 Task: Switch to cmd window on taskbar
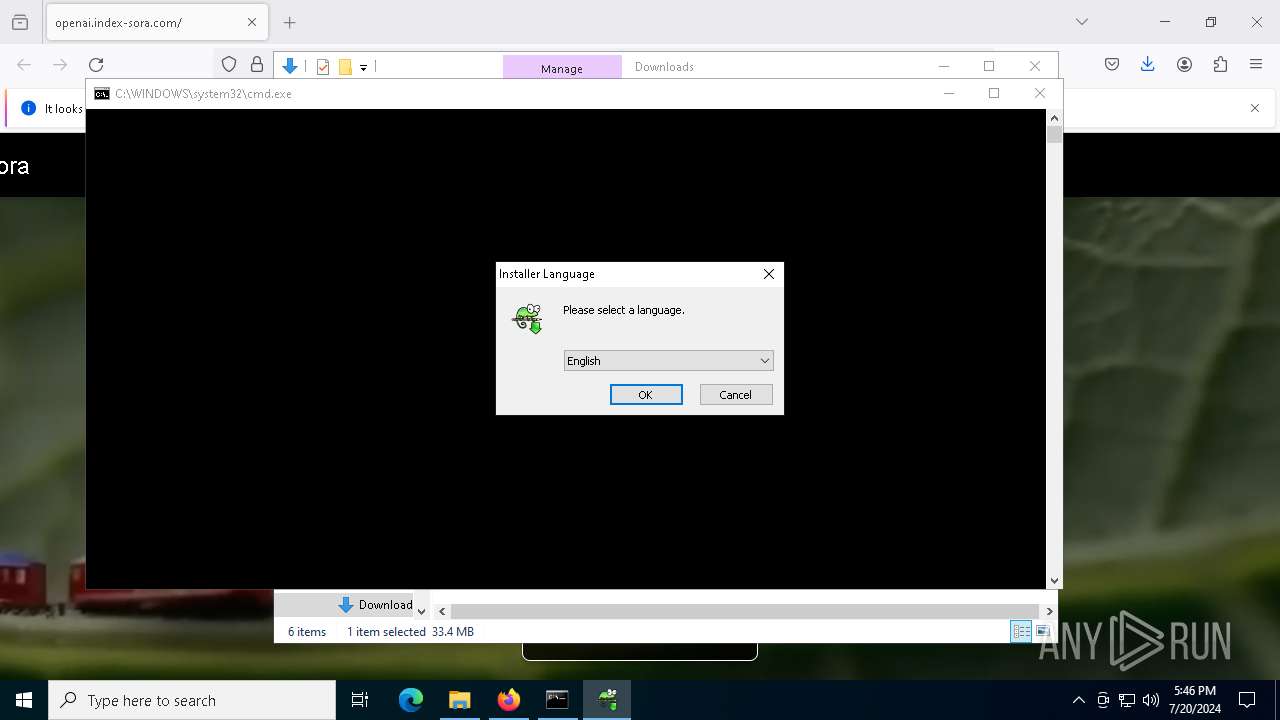[557, 700]
